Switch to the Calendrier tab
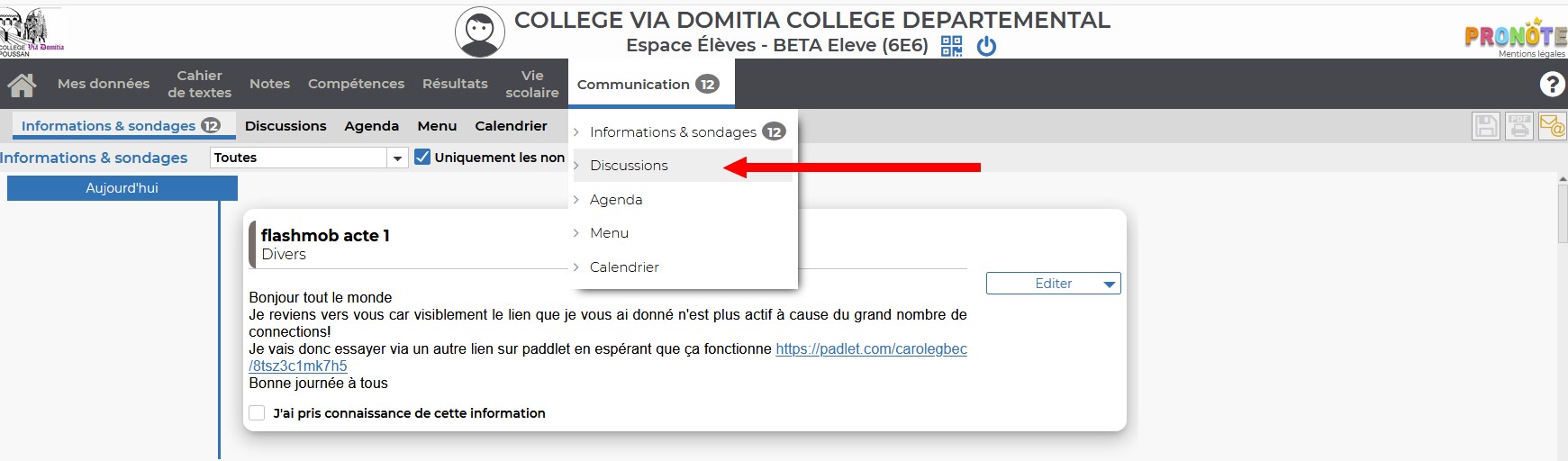Image resolution: width=1568 pixels, height=461 pixels. pyautogui.click(x=511, y=126)
